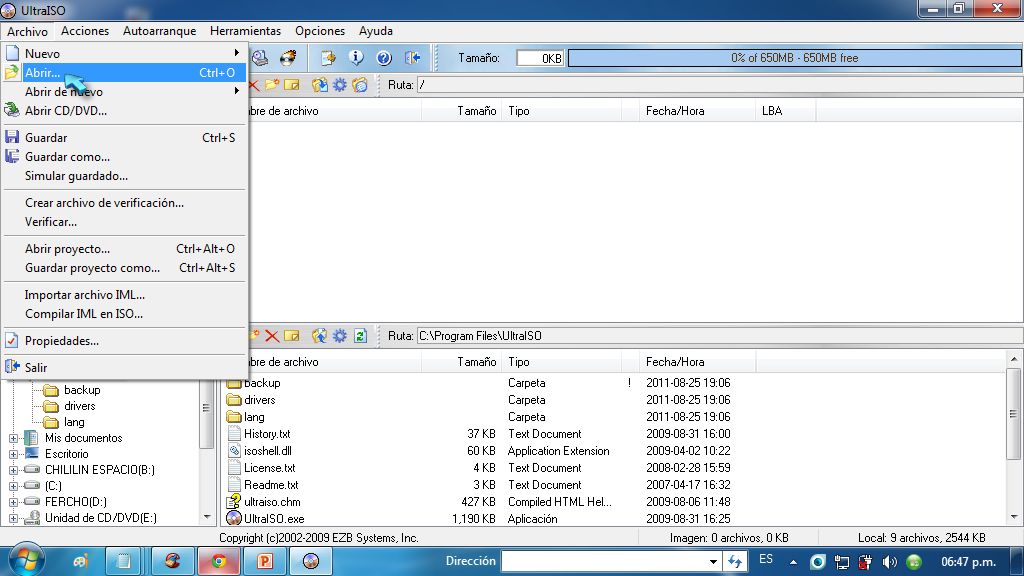Click the Chrome icon in the taskbar
This screenshot has width=1024, height=576.
point(219,561)
